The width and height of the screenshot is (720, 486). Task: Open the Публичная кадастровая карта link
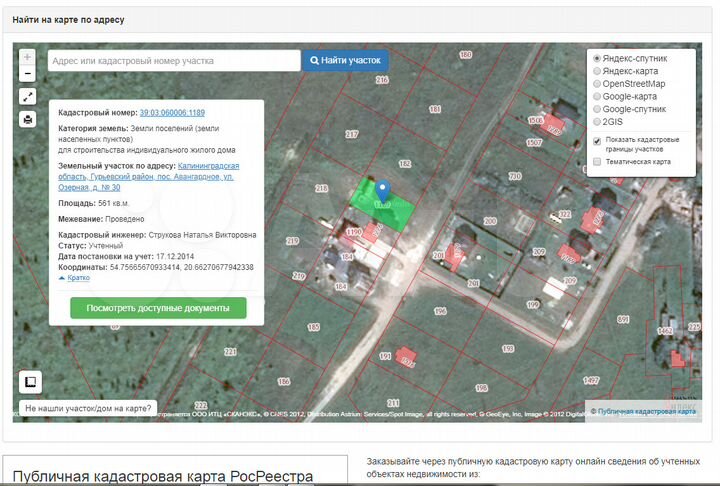tap(646, 411)
